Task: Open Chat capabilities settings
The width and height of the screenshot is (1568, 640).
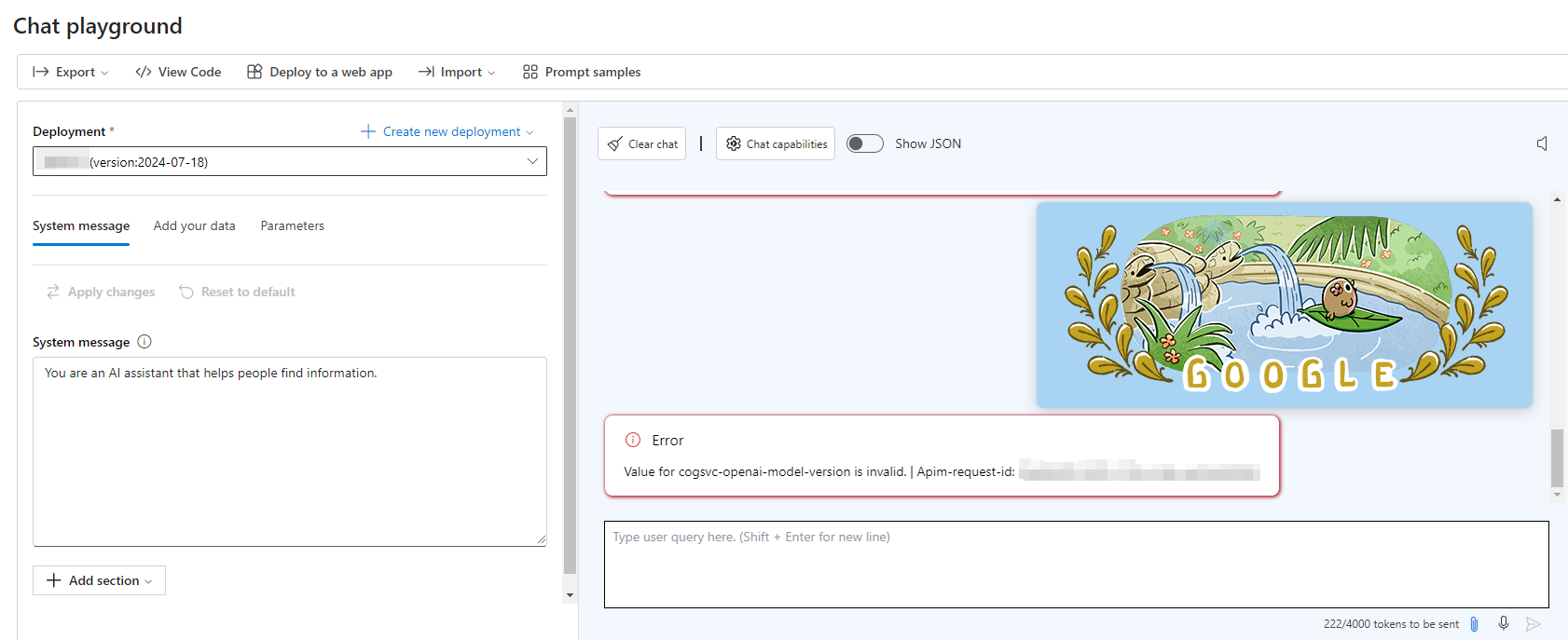Action: [x=776, y=143]
